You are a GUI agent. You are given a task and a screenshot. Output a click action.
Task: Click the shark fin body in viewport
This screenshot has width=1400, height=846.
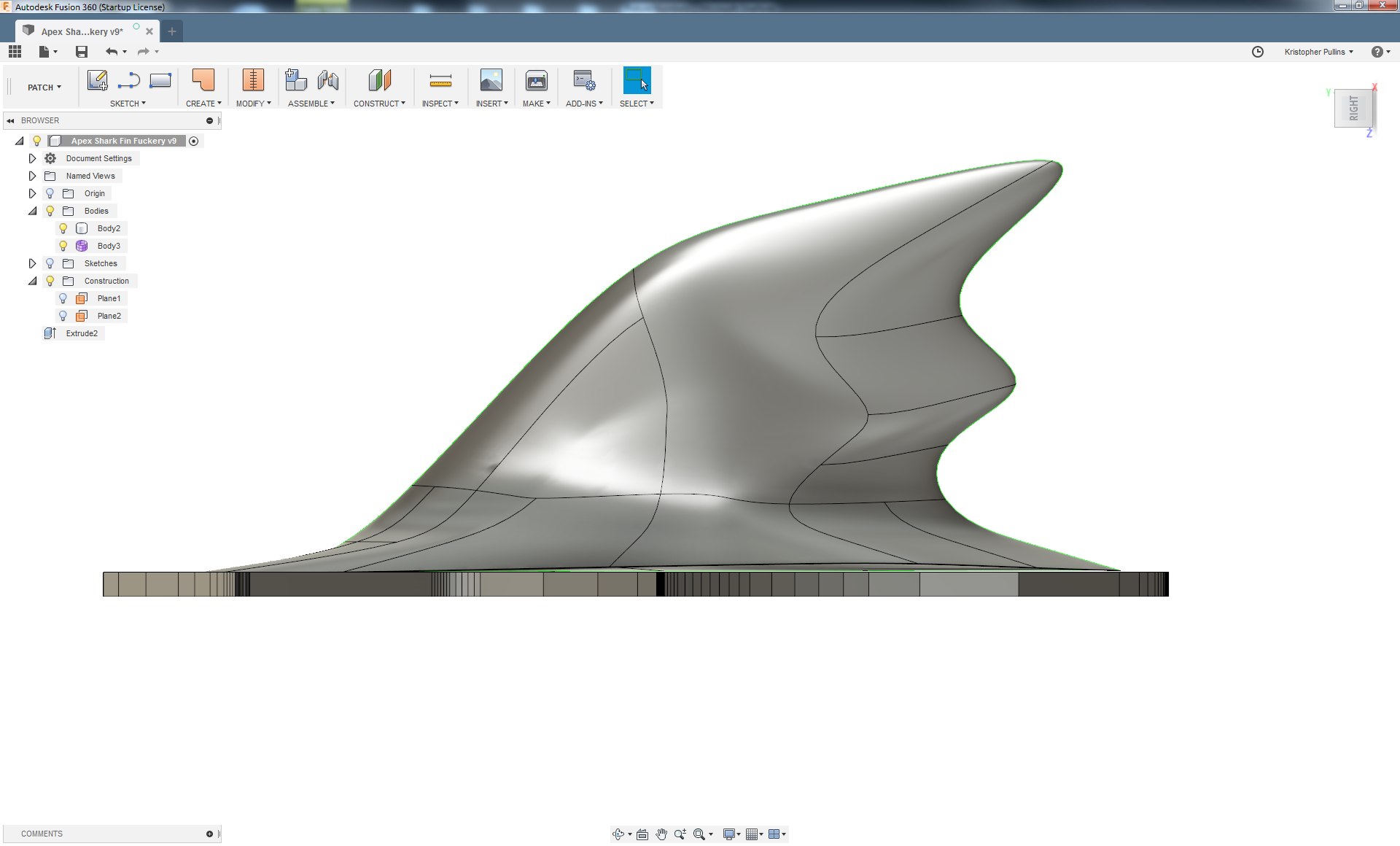pyautogui.click(x=729, y=379)
